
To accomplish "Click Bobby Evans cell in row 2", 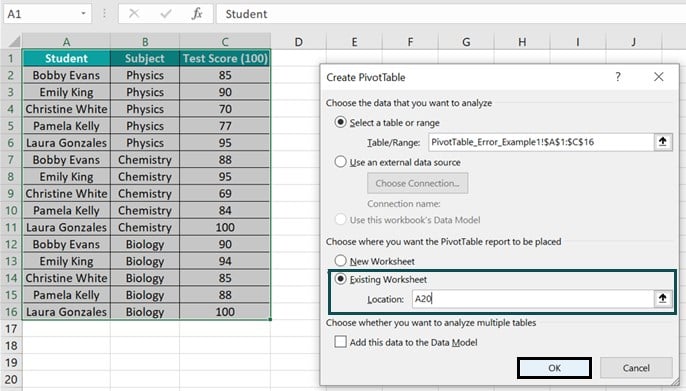I will click(x=66, y=75).
